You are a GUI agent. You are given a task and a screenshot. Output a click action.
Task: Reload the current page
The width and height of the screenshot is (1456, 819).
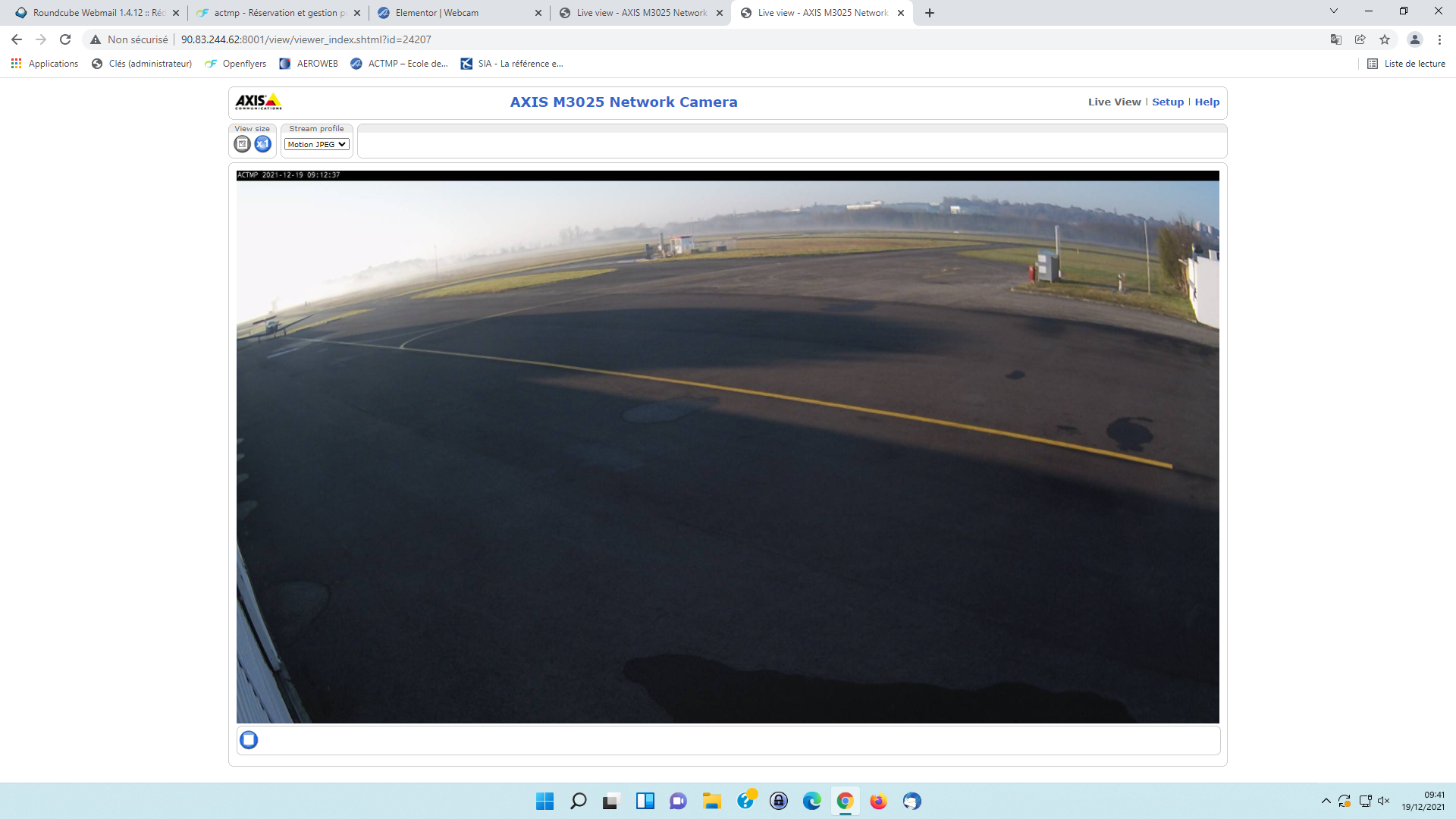(x=65, y=39)
